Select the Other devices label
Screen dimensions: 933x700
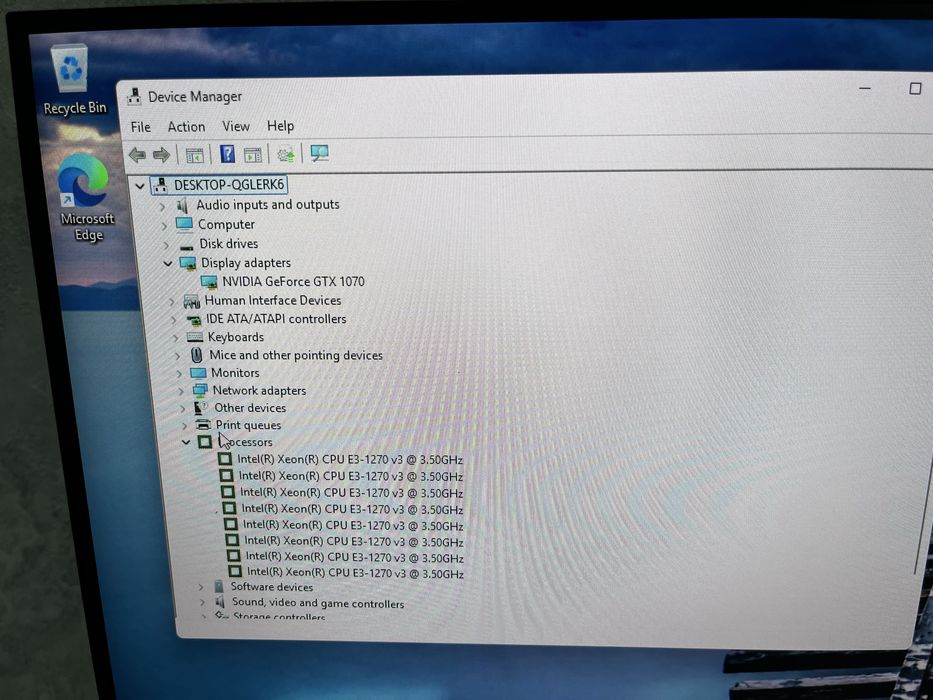pyautogui.click(x=250, y=408)
